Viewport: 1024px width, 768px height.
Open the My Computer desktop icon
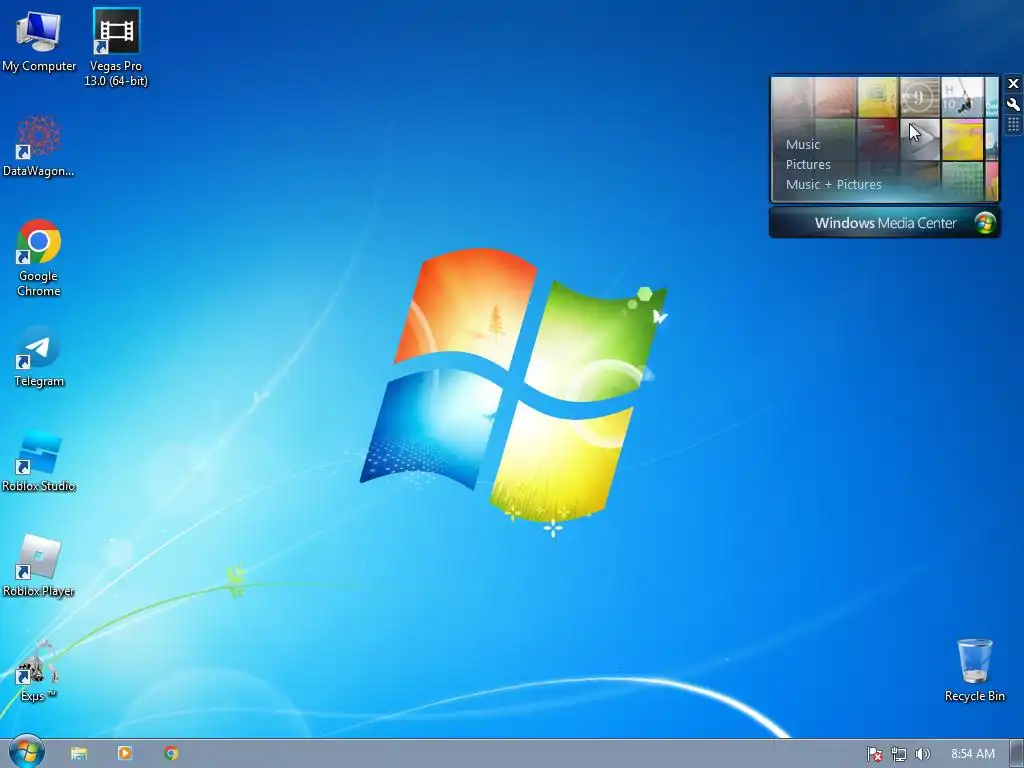[39, 40]
